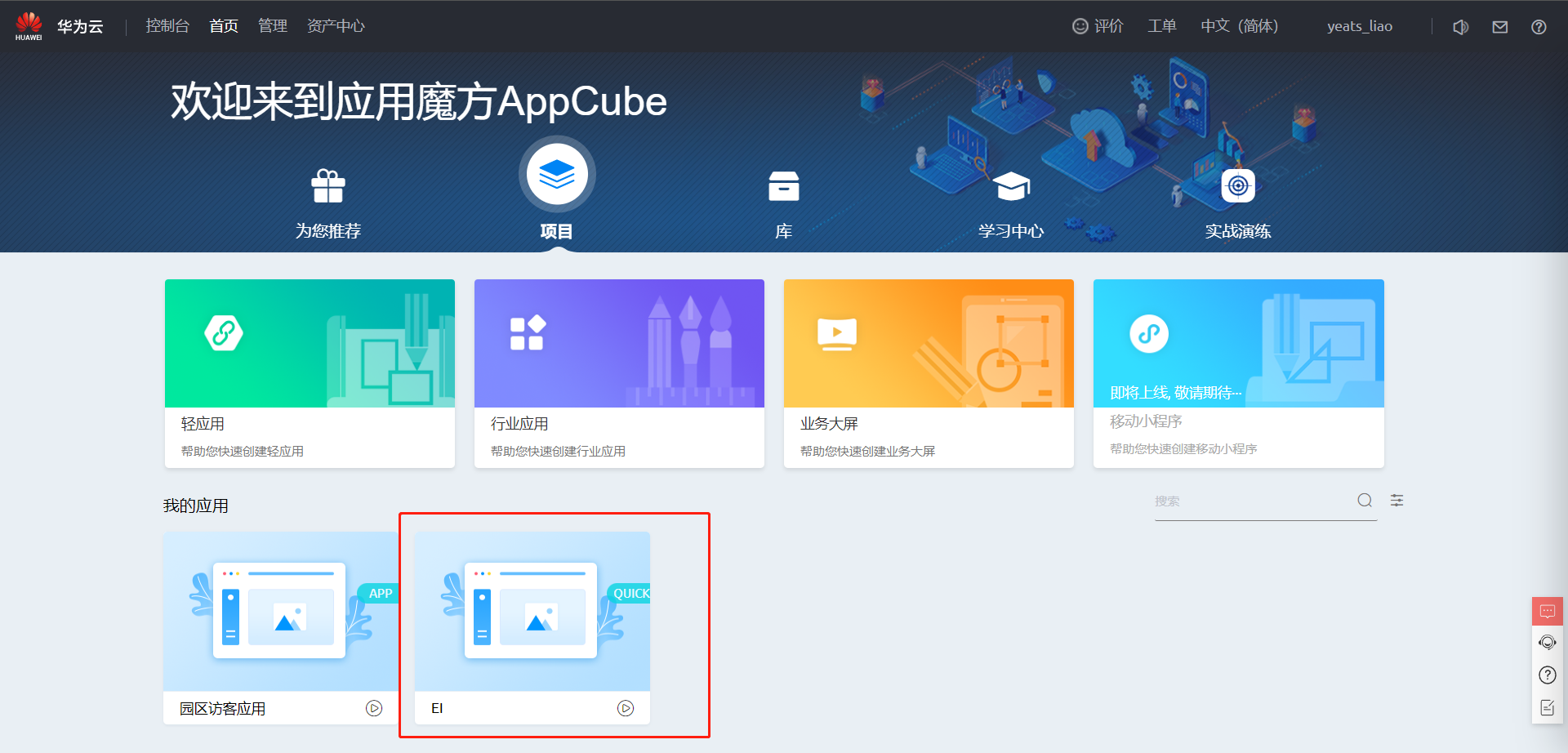This screenshot has height=753, width=1568.
Task: Click the 华为云 brand text
Action: pos(80,26)
